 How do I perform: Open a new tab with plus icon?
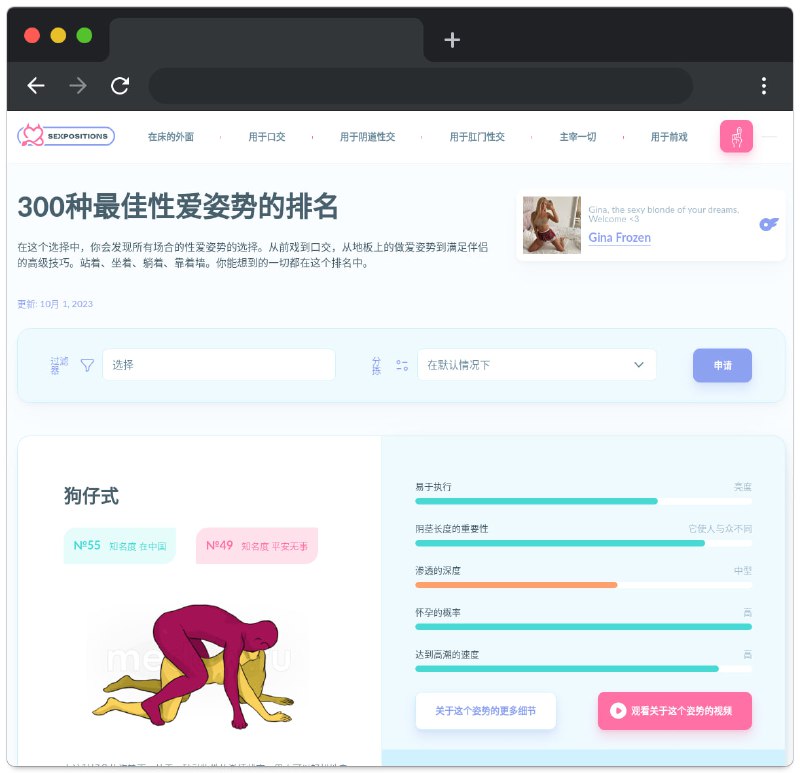452,40
